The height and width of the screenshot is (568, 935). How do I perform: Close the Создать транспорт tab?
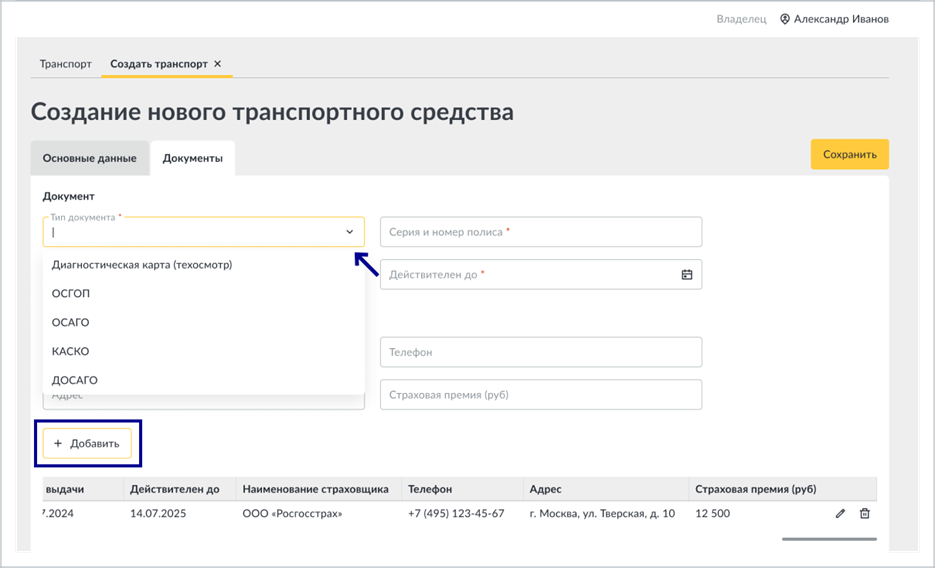218,64
